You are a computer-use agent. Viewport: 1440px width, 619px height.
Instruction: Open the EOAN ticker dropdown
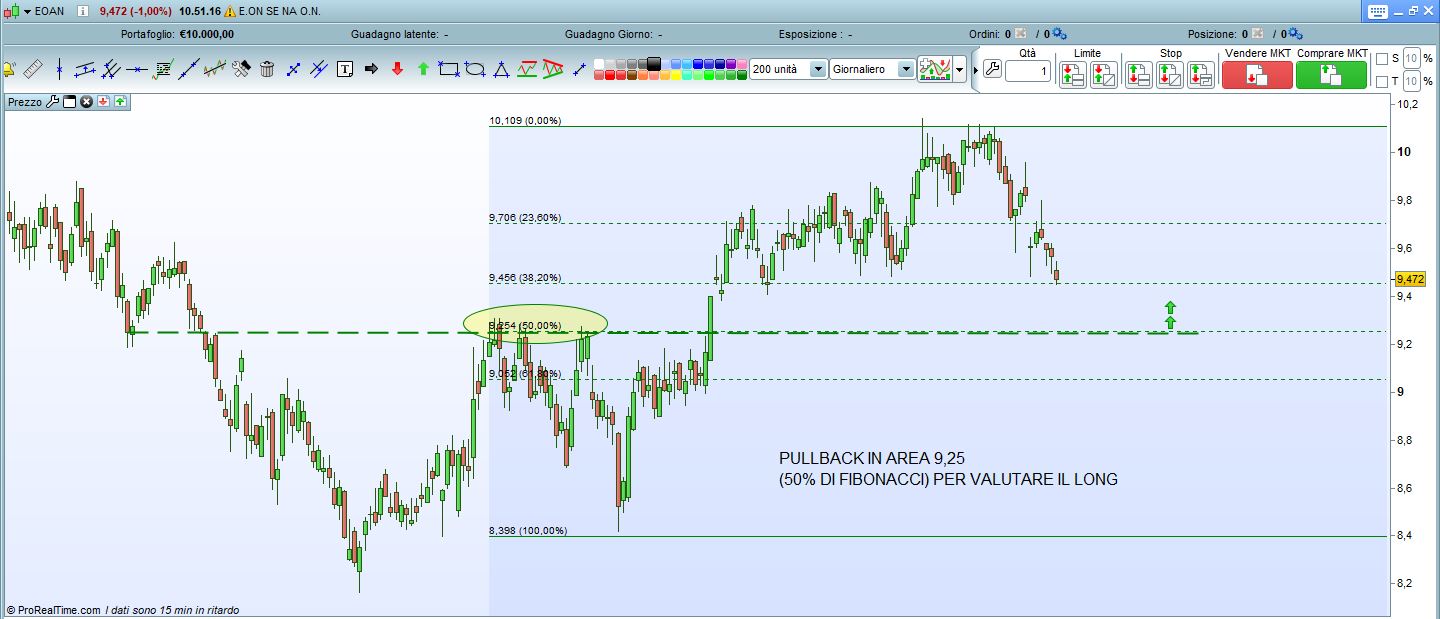tap(28, 11)
